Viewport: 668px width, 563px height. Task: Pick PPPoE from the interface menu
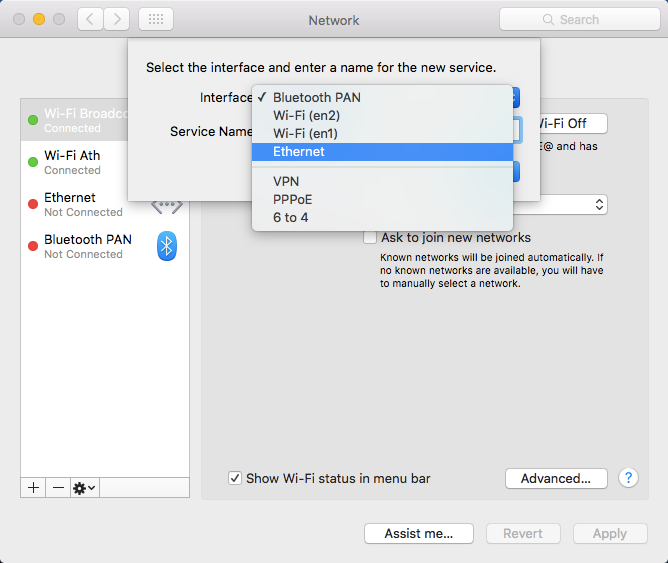(292, 199)
